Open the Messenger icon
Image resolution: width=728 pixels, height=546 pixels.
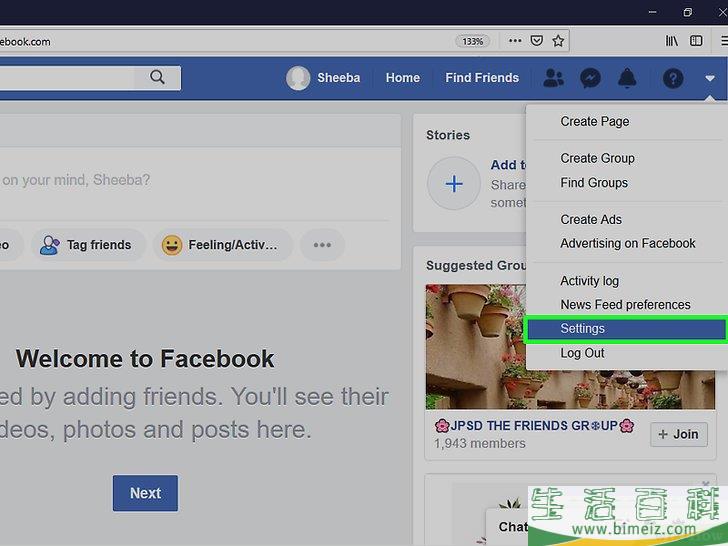pos(590,78)
